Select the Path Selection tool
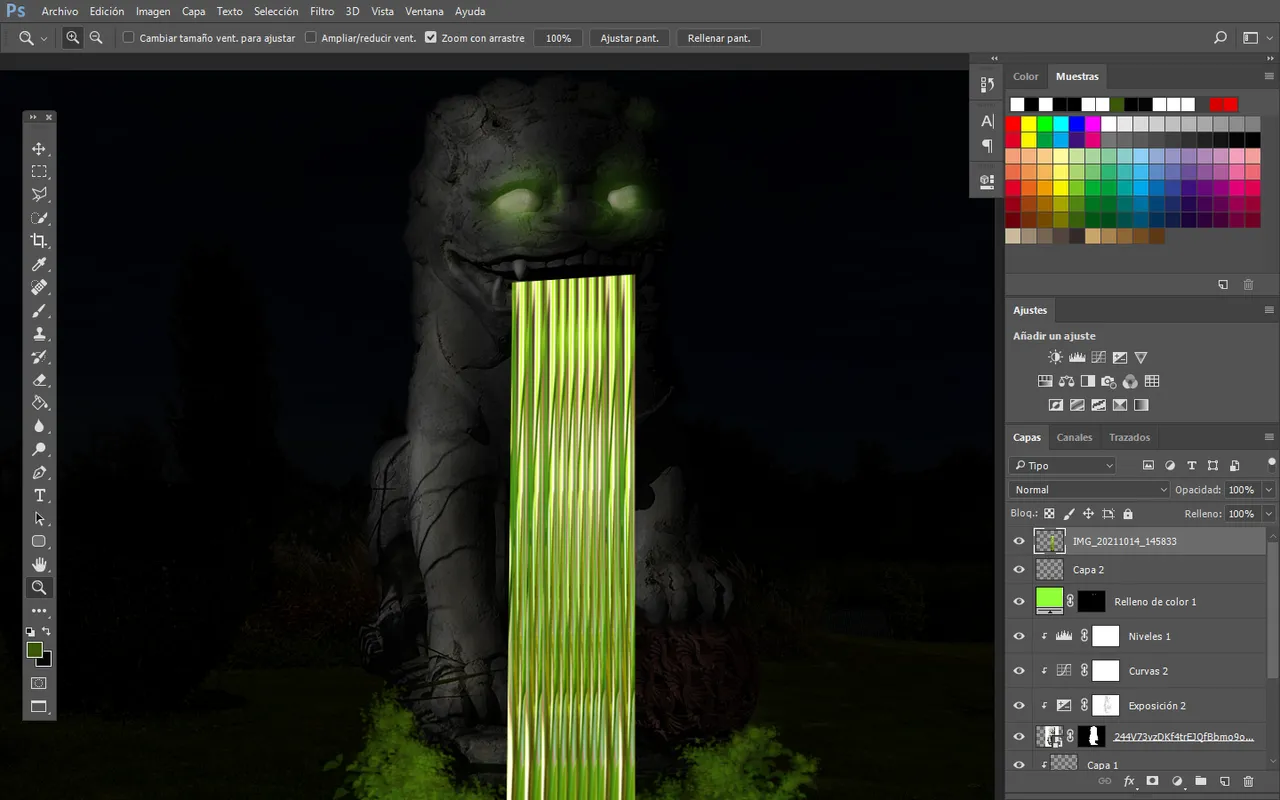 coord(39,519)
